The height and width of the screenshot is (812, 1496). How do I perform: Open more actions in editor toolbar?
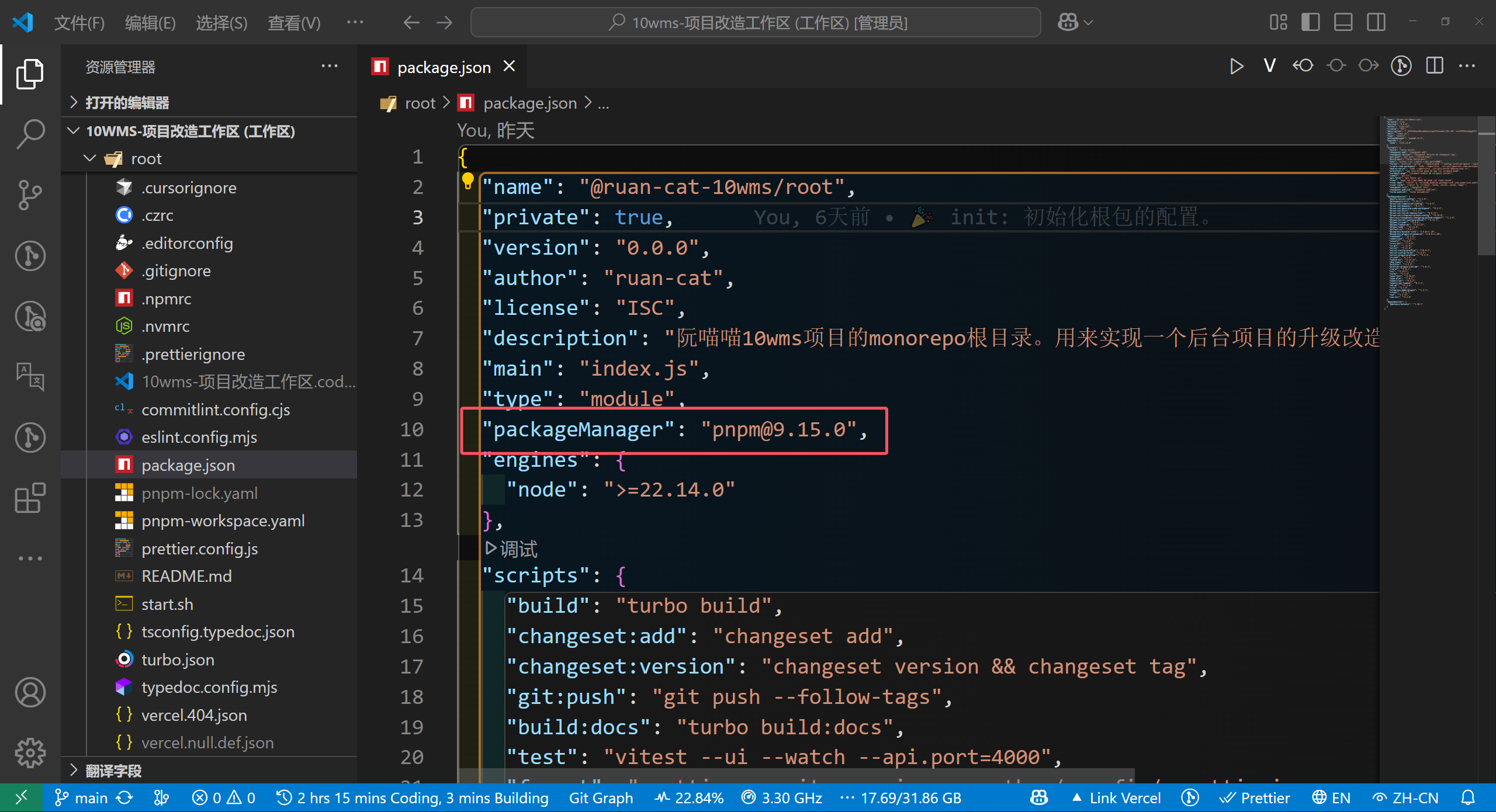1467,66
